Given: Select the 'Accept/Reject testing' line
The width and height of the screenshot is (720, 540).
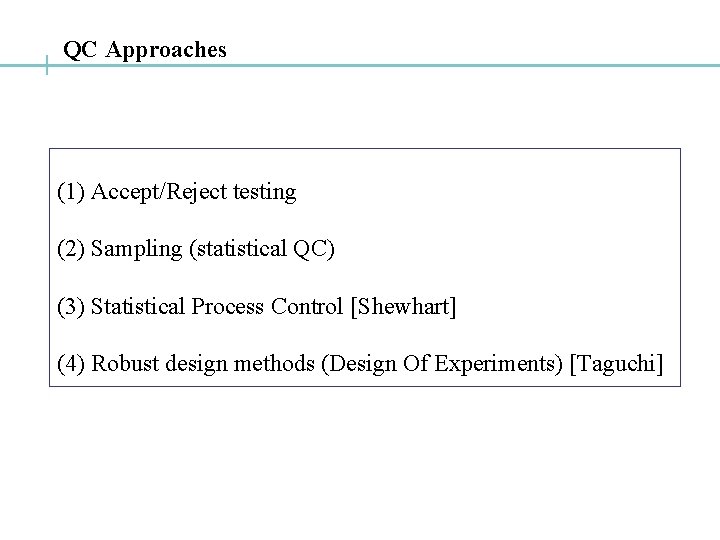Looking at the screenshot, I should click(x=177, y=192).
